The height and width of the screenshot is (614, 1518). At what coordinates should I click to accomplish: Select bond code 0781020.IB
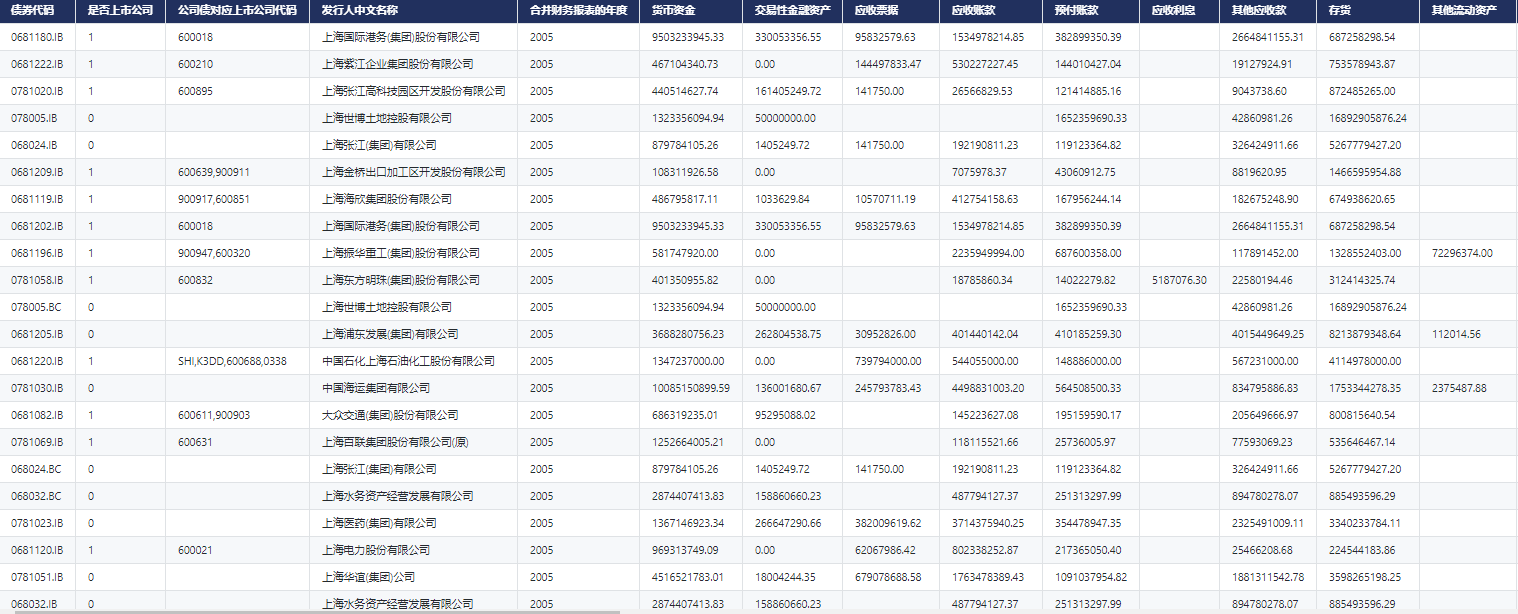click(x=37, y=91)
